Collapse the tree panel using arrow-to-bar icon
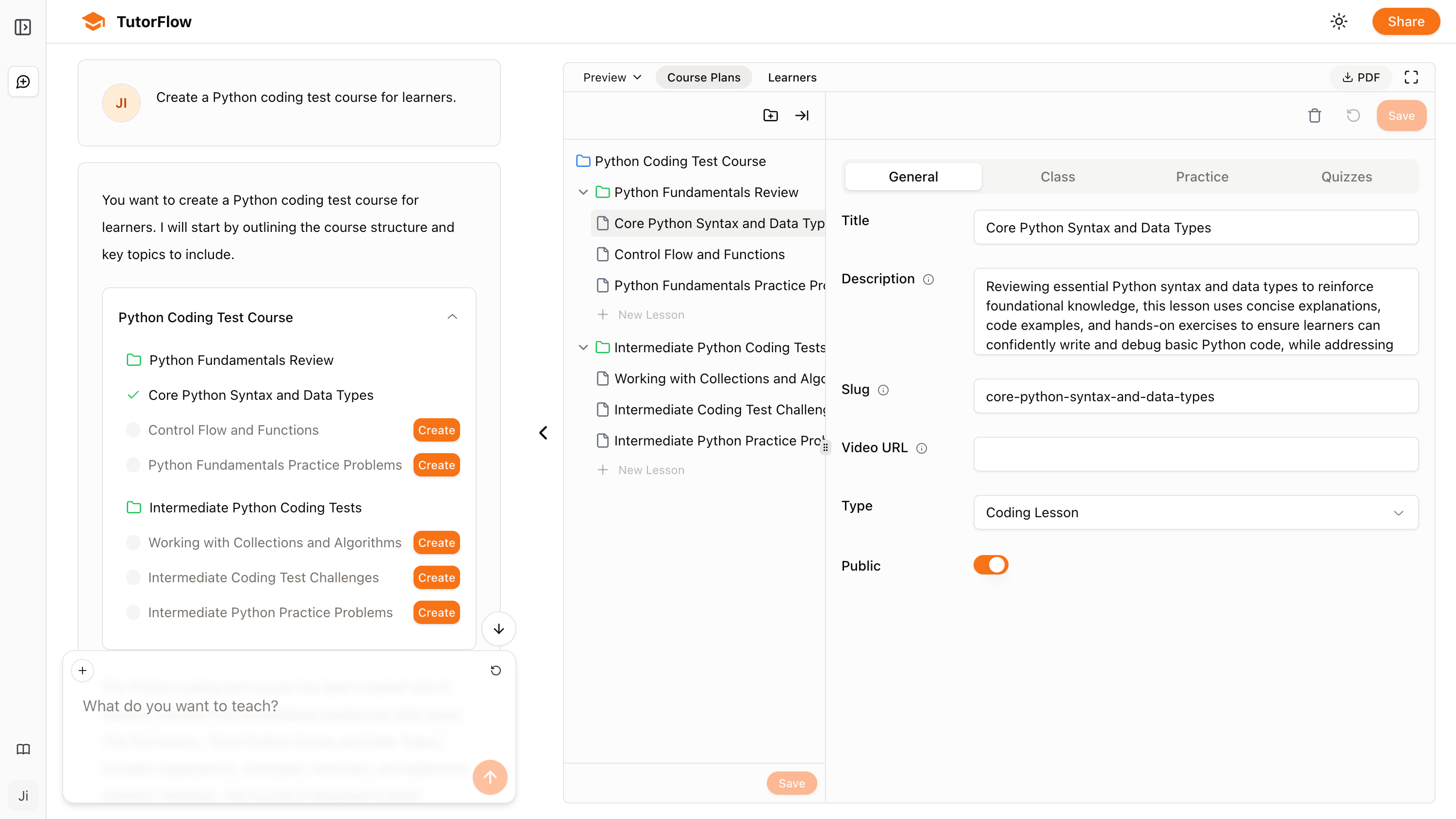The image size is (1456, 819). [x=802, y=115]
